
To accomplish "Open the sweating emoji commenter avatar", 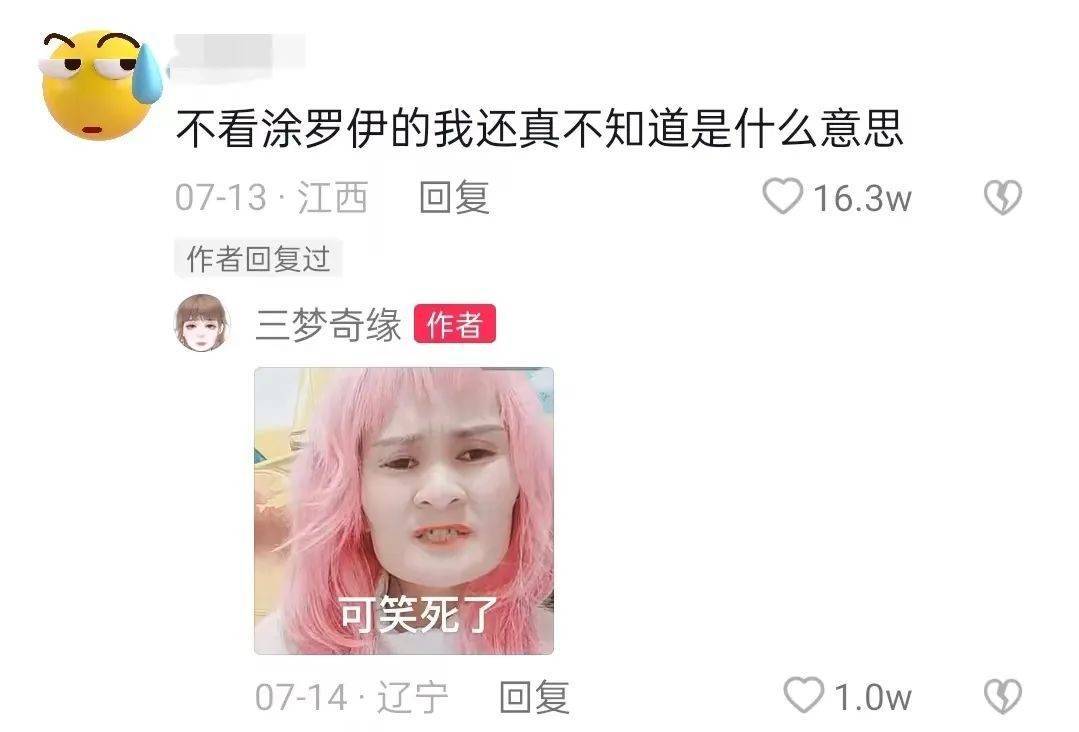I will [x=101, y=84].
